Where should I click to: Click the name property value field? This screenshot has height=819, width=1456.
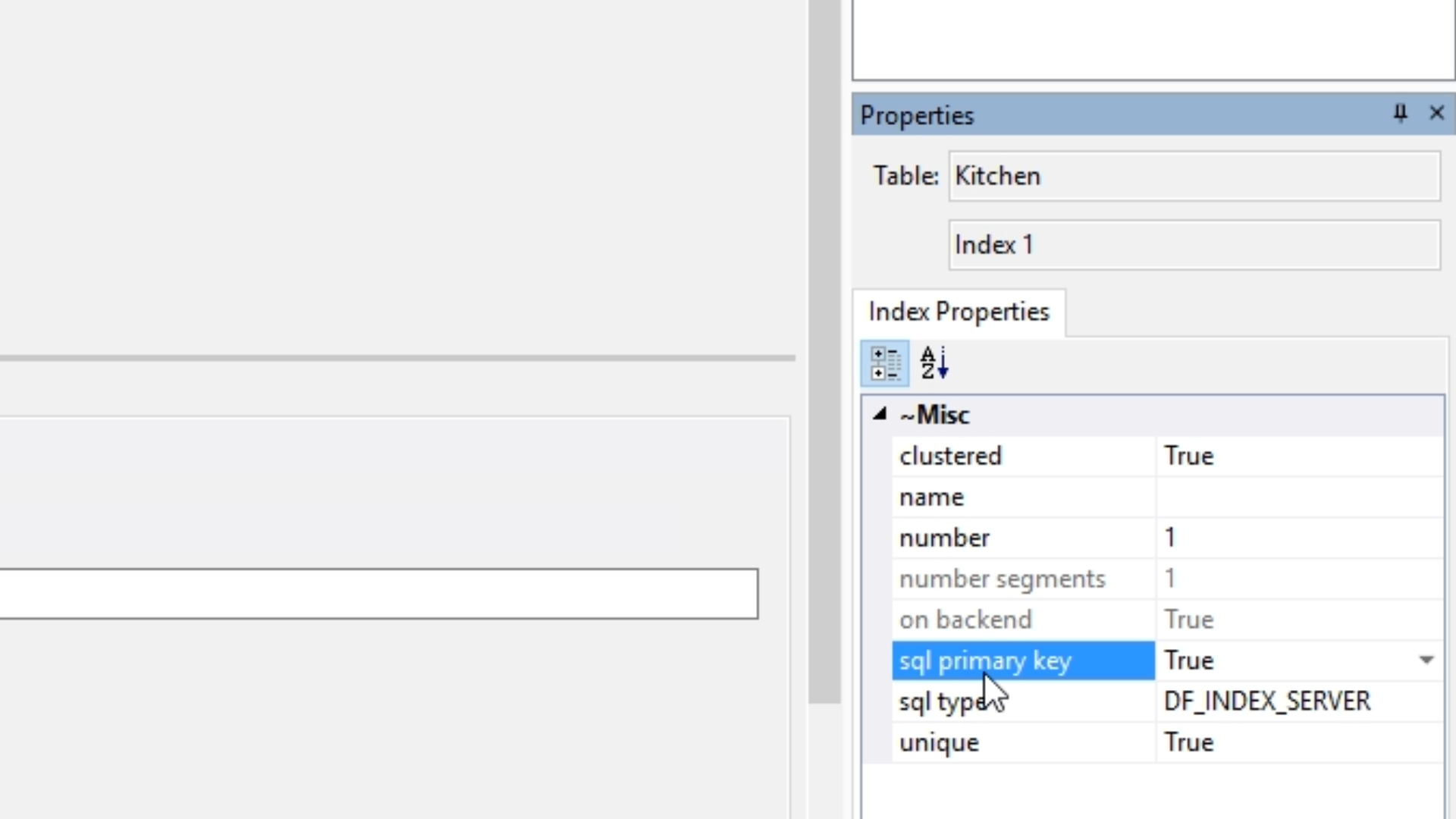pyautogui.click(x=1298, y=497)
